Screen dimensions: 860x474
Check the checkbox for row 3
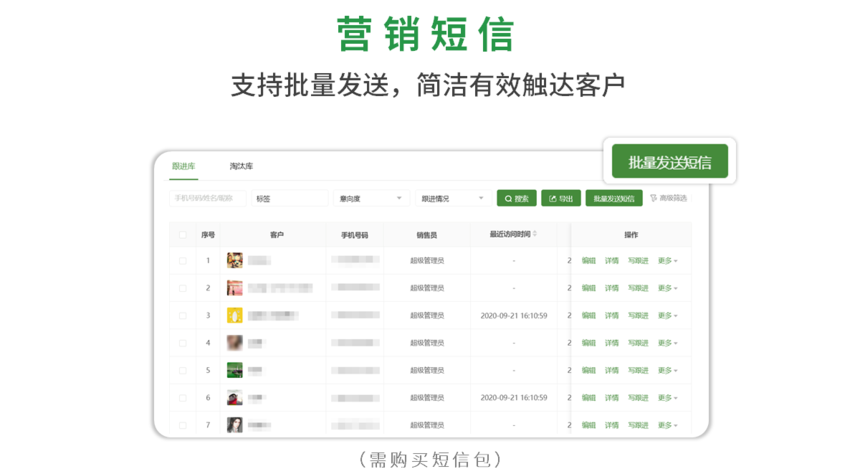(182, 316)
